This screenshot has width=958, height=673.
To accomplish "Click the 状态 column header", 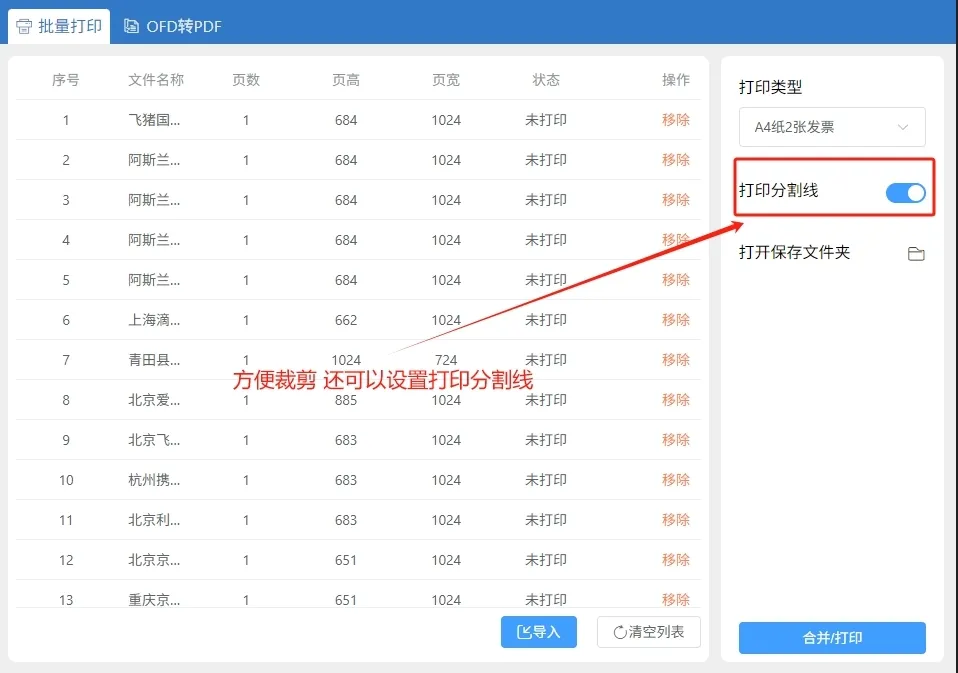I will [x=546, y=80].
